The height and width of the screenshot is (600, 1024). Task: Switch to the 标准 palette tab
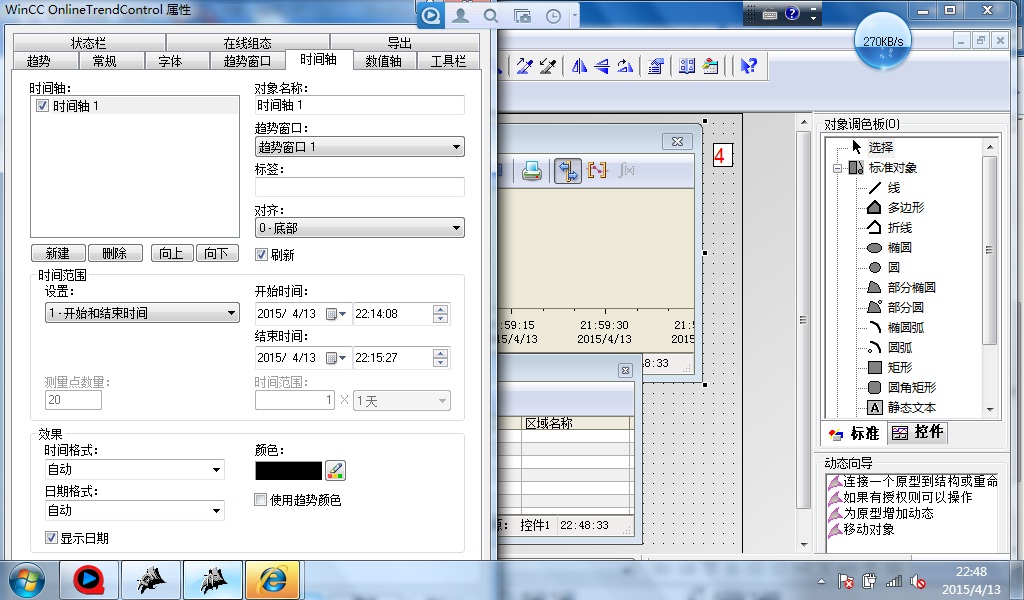point(854,433)
